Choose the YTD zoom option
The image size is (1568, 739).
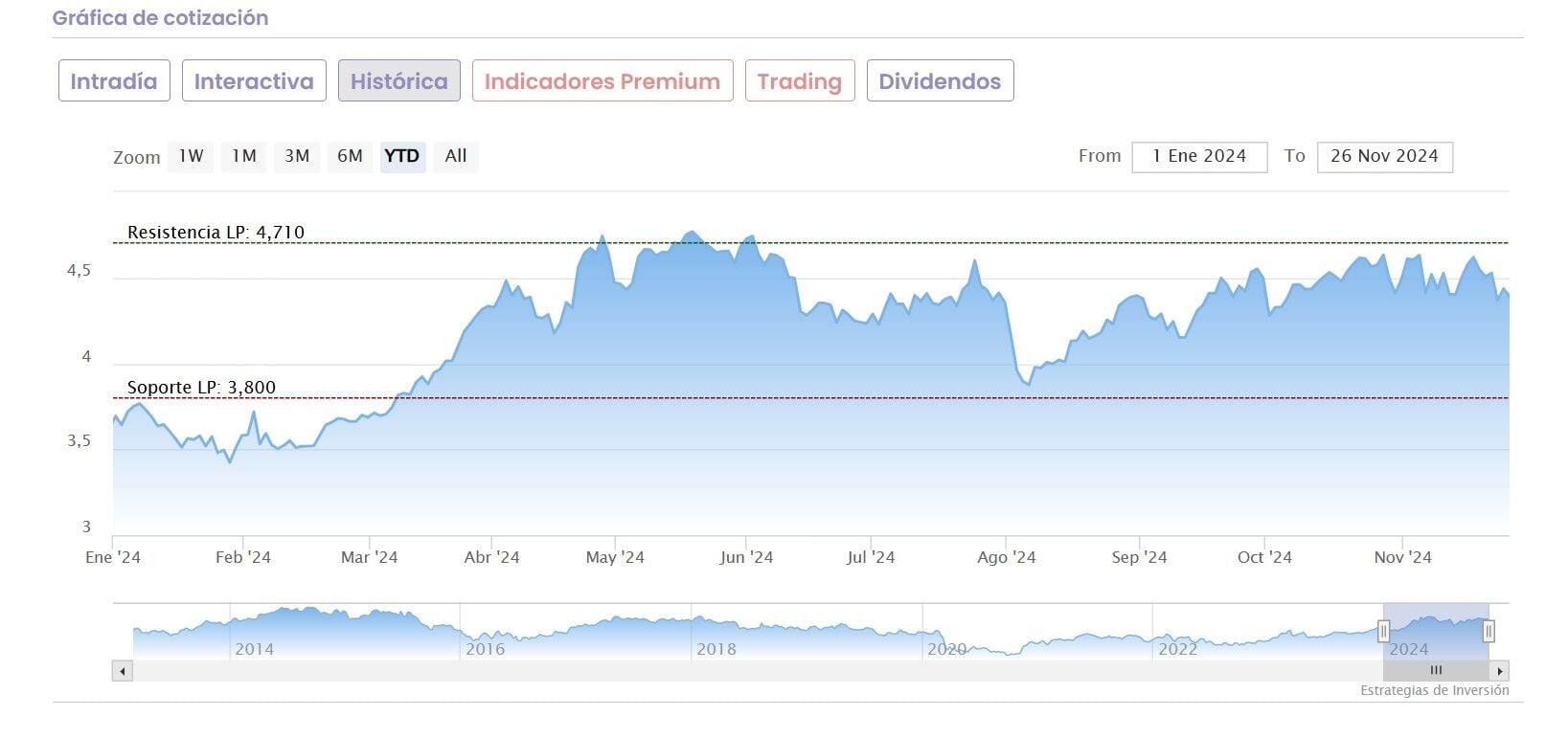(x=402, y=156)
